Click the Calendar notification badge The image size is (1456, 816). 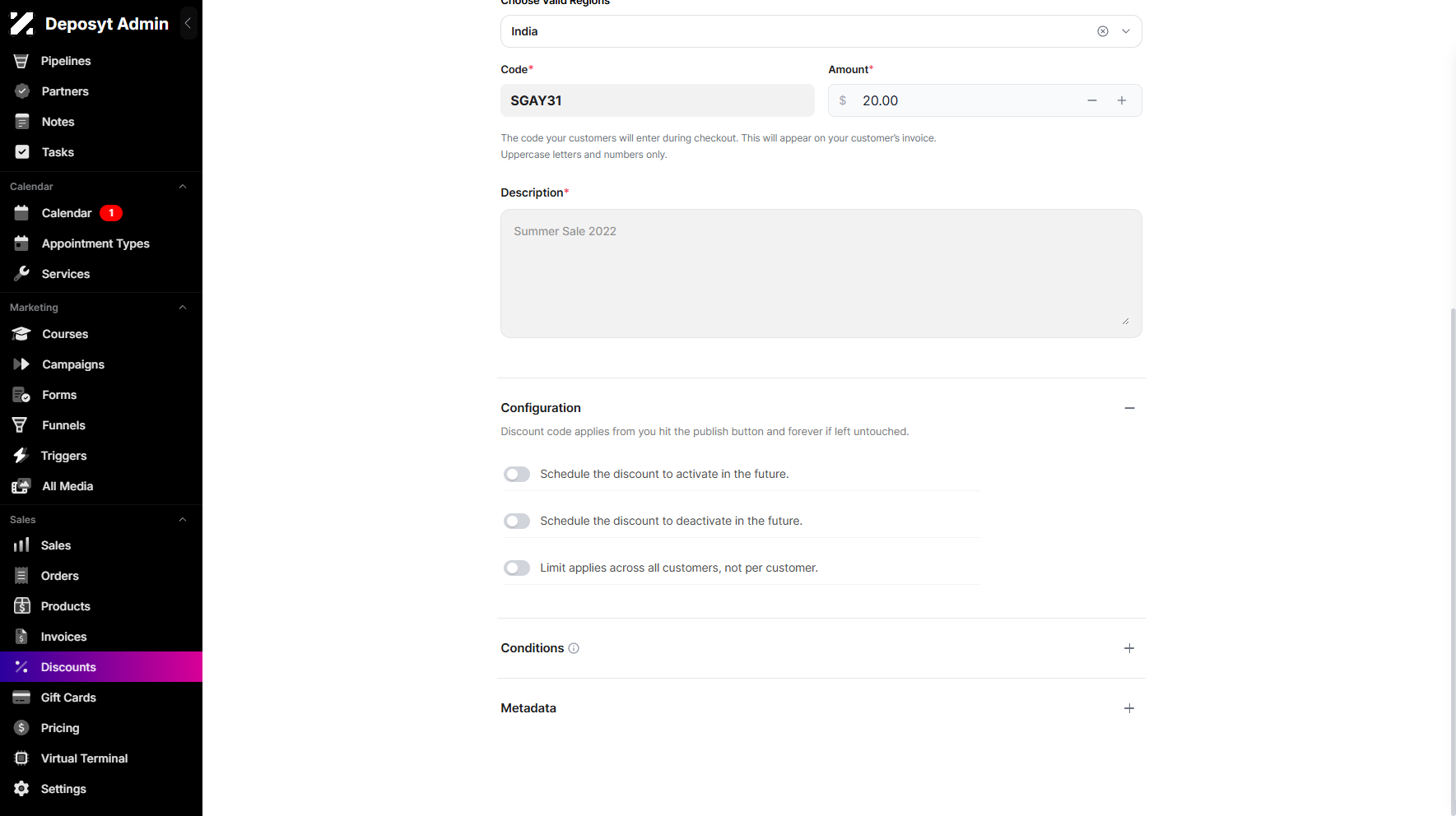click(111, 213)
